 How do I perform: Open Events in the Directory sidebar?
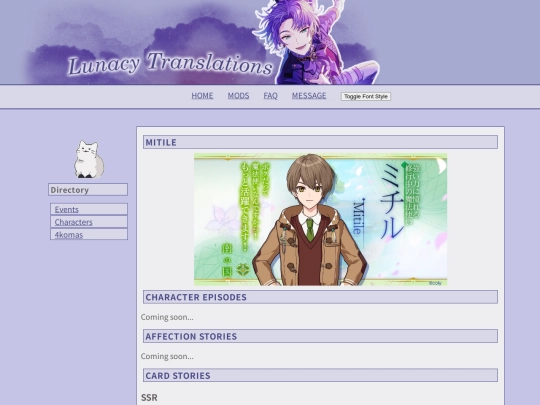click(x=66, y=209)
